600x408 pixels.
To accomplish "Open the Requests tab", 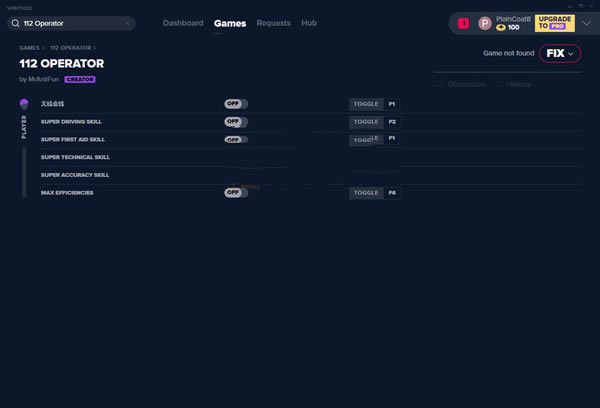I will tap(273, 23).
